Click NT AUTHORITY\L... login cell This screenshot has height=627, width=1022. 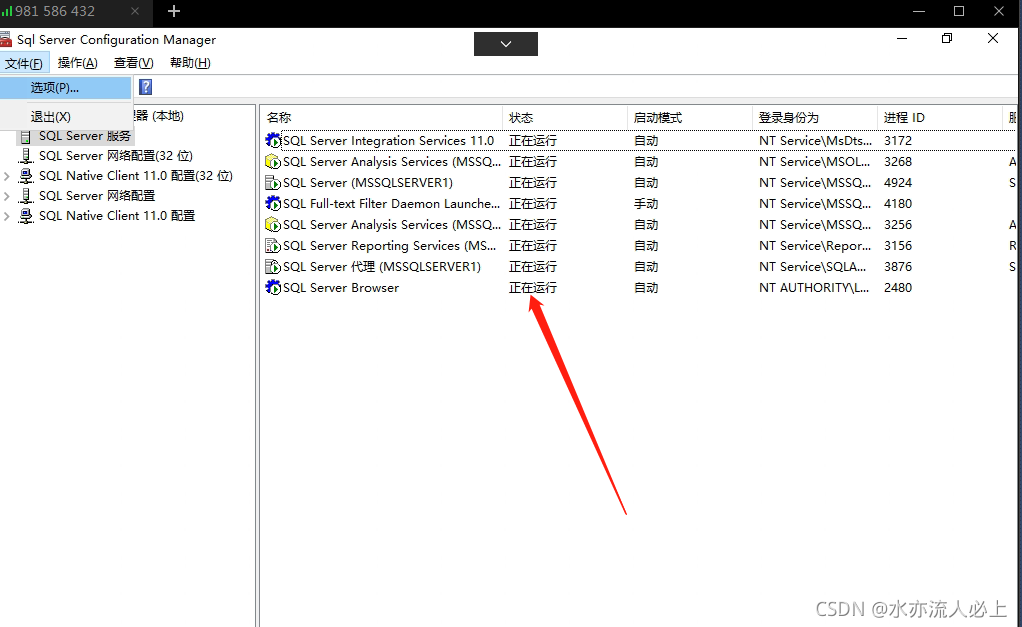coord(814,287)
